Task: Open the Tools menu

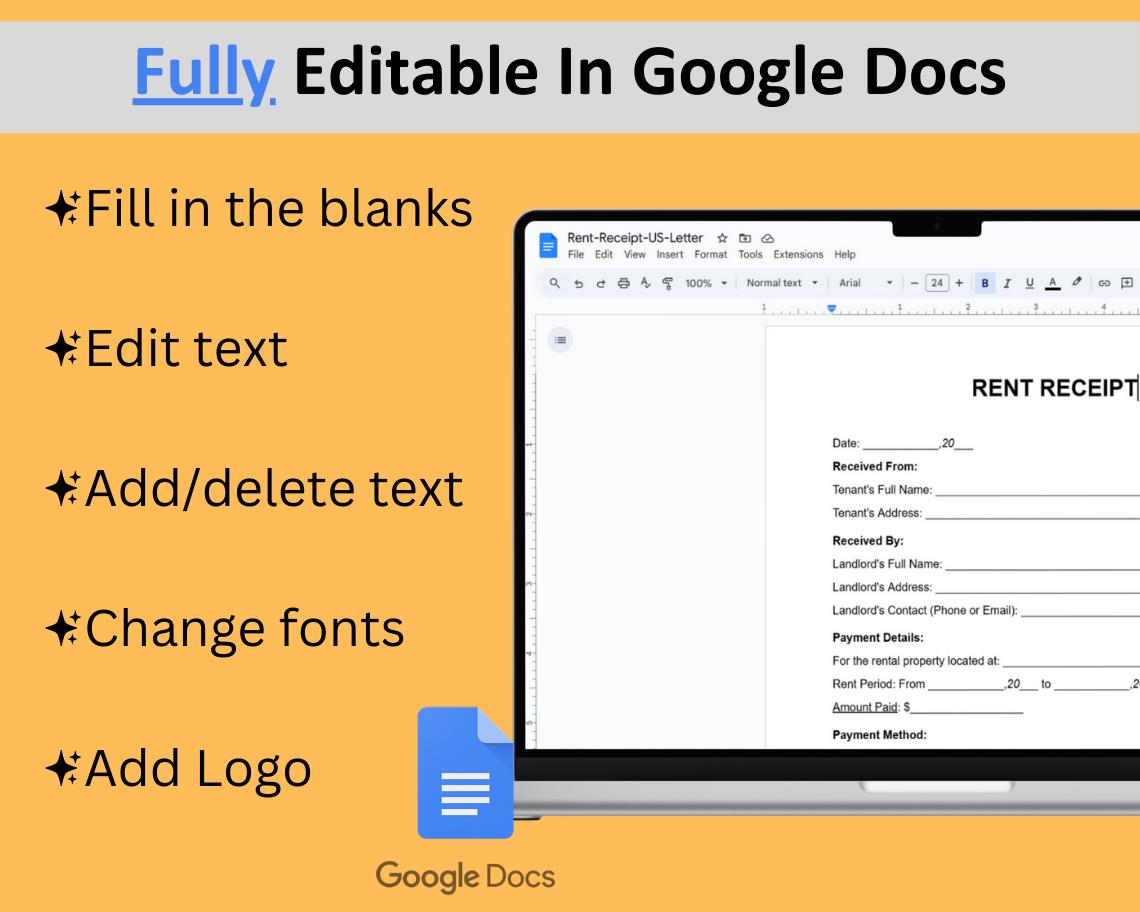Action: 750,255
